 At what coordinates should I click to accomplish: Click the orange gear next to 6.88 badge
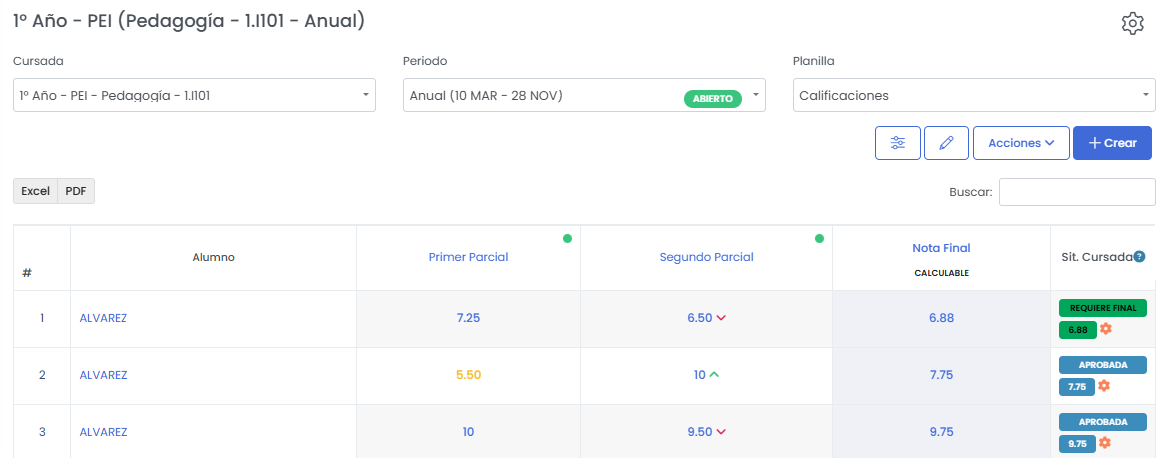click(1105, 329)
